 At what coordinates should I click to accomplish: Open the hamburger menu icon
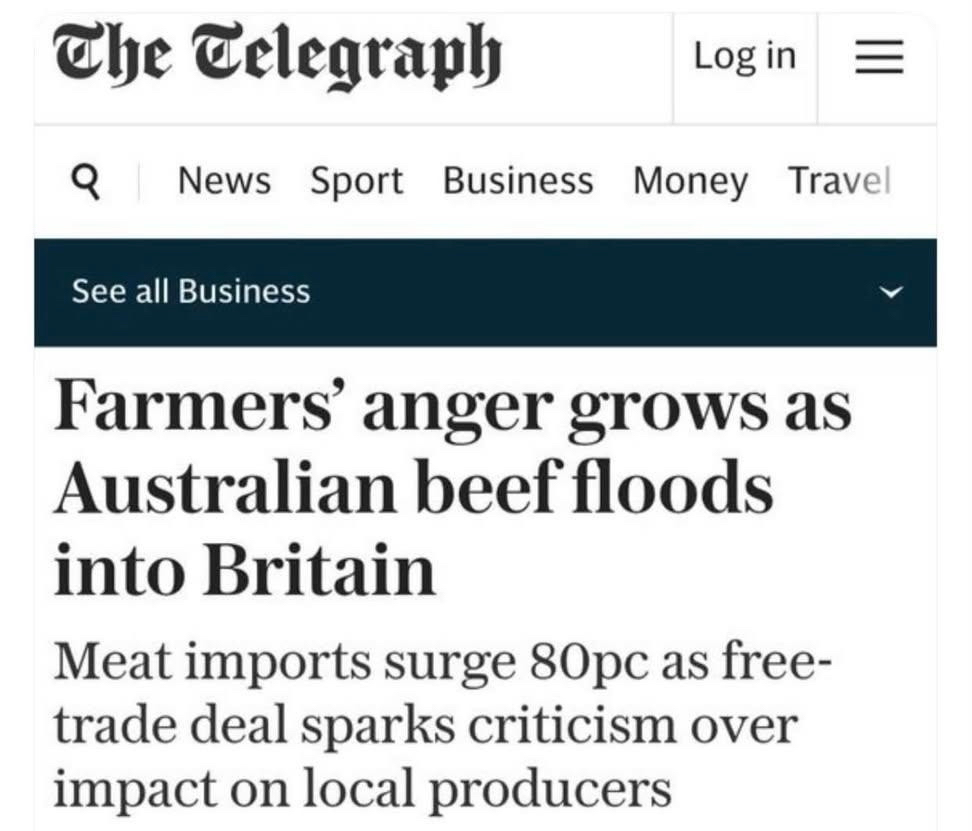point(878,57)
